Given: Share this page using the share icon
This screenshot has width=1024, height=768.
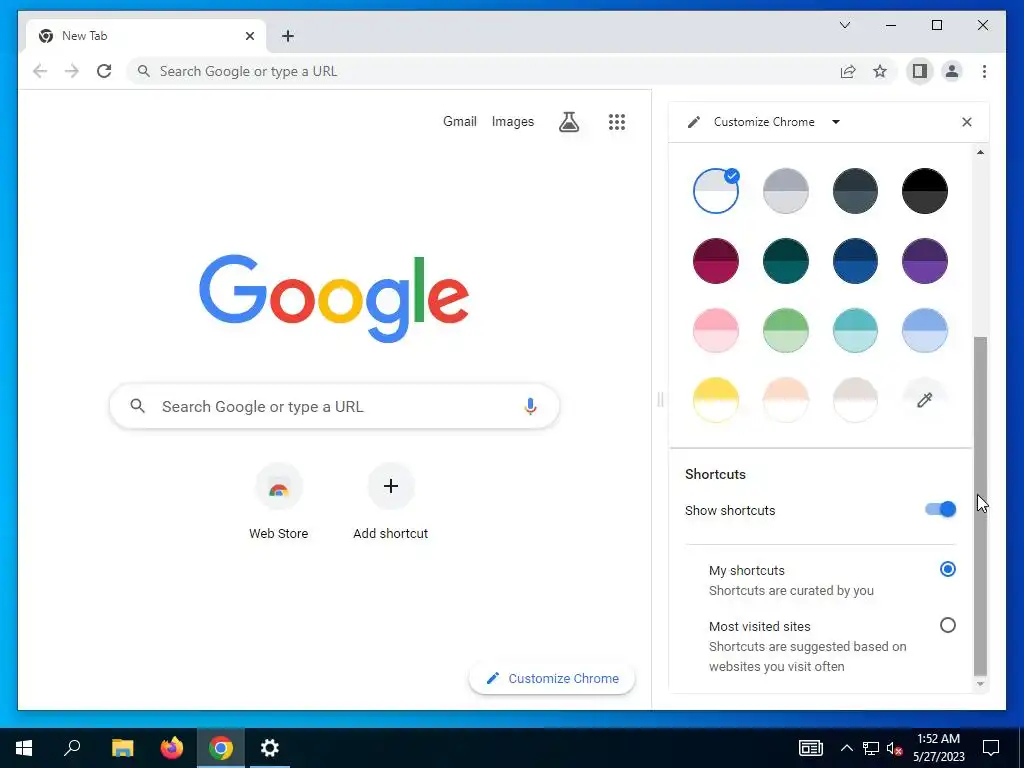Looking at the screenshot, I should [x=848, y=71].
